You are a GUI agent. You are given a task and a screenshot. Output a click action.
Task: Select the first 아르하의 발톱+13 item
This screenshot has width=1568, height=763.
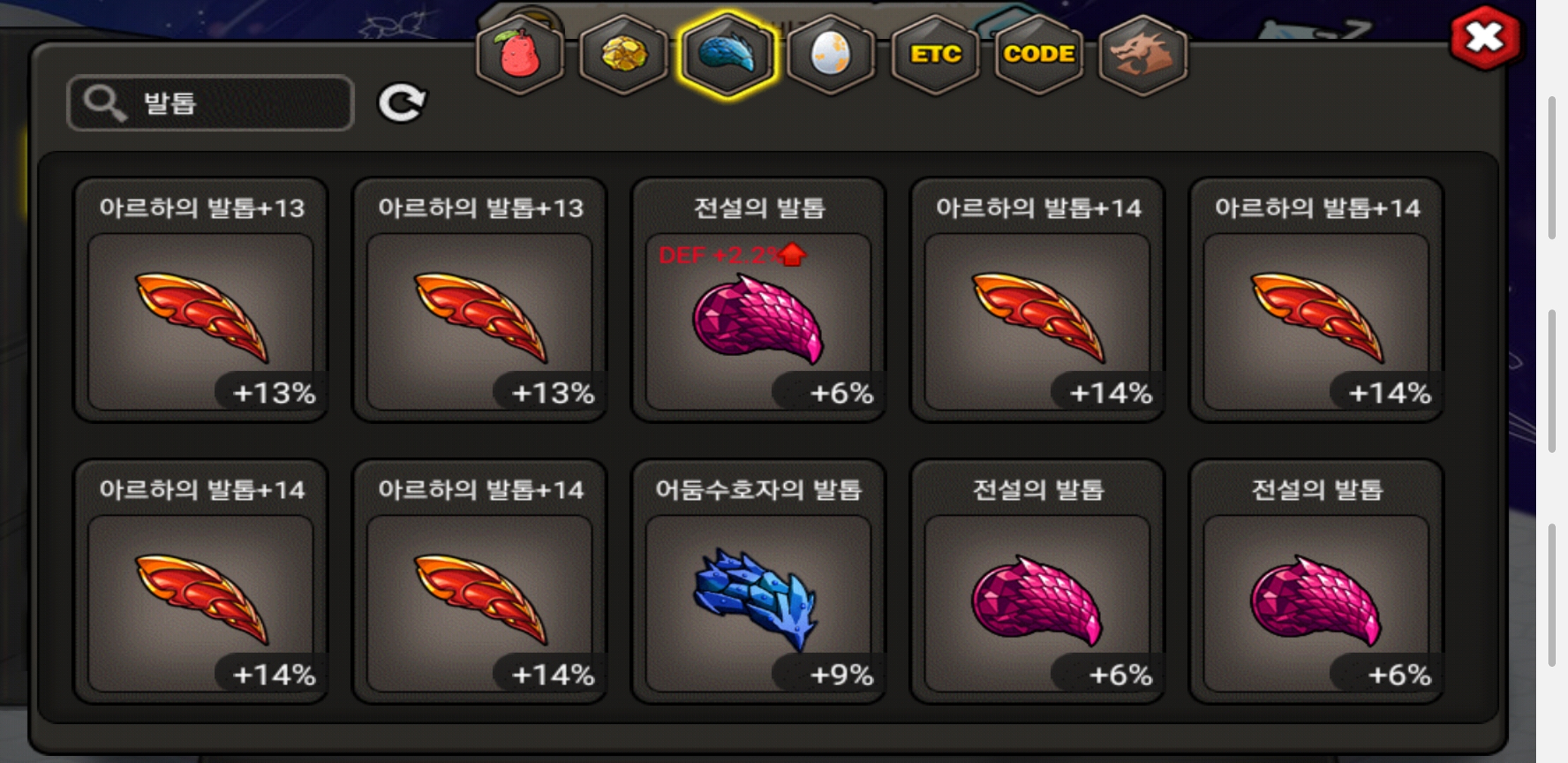tap(201, 300)
